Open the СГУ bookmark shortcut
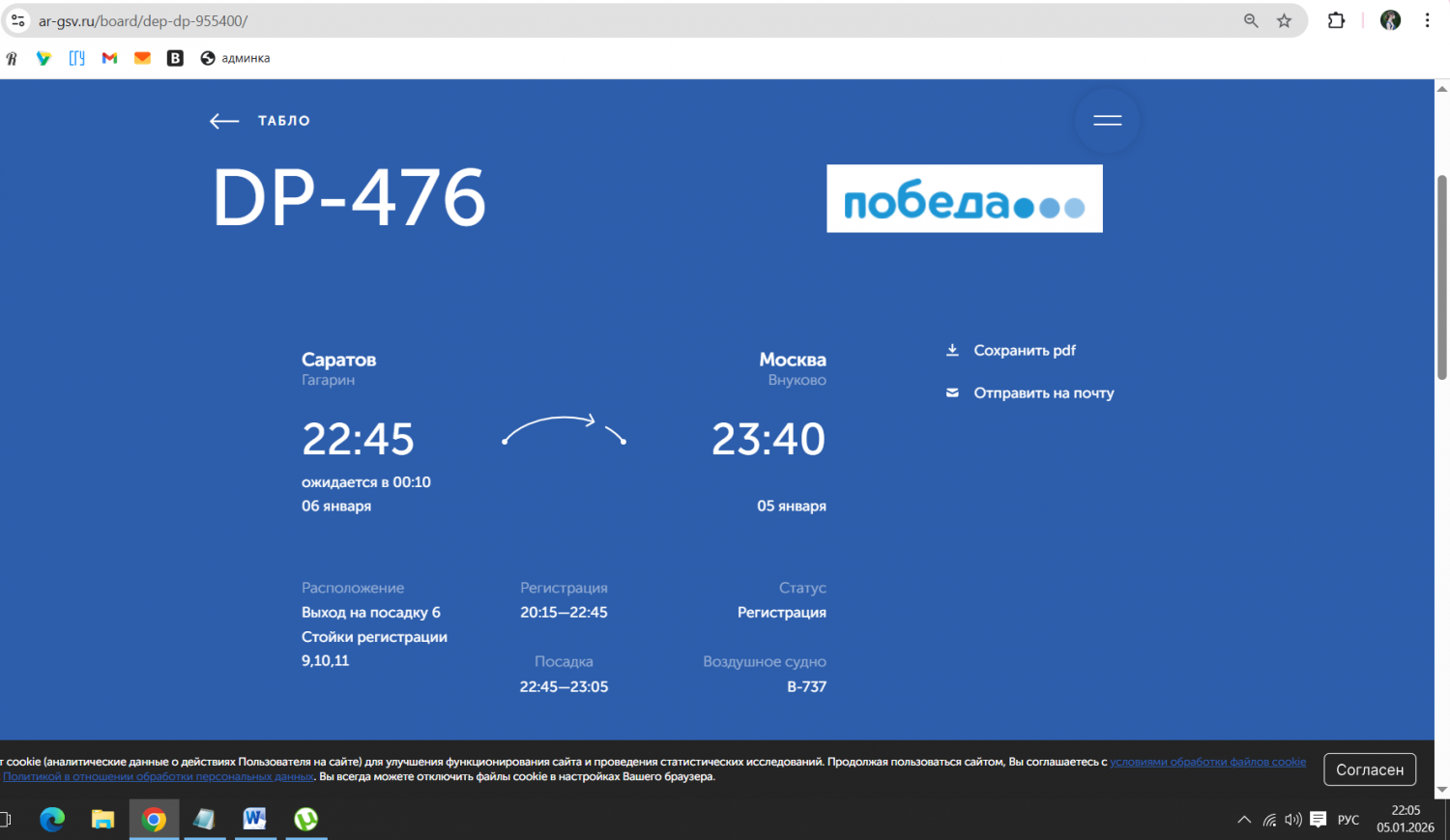Viewport: 1450px width, 840px height. 77,58
